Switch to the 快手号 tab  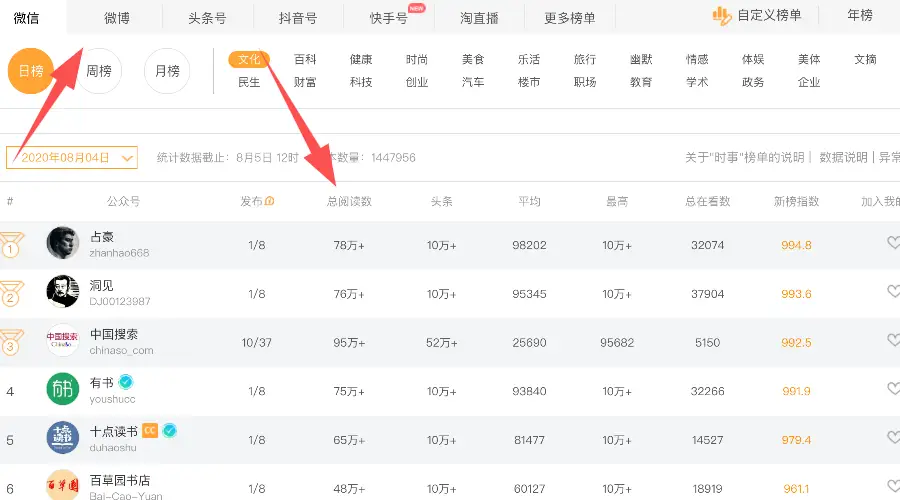click(x=389, y=18)
